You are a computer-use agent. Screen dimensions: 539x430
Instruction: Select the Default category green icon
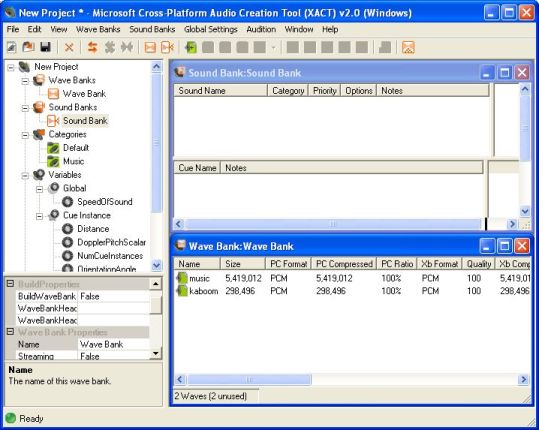(53, 148)
